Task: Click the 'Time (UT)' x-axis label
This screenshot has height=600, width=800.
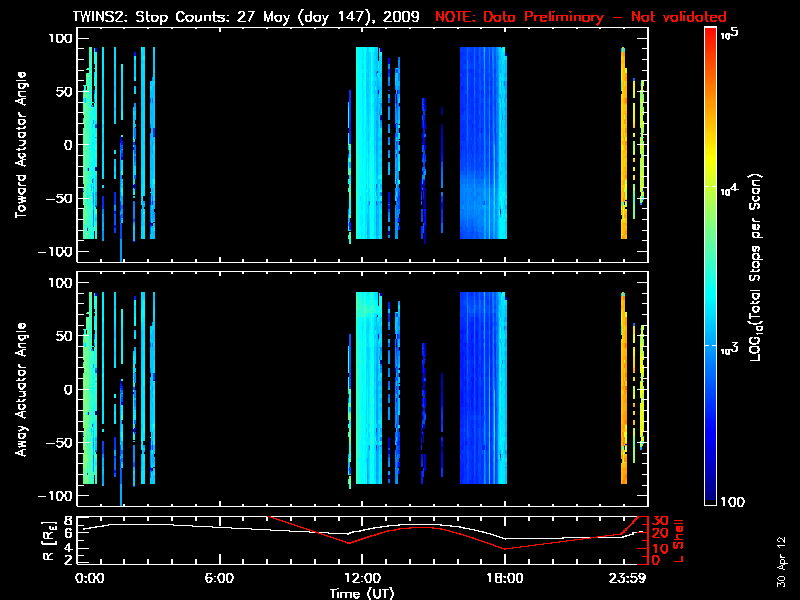Action: (361, 592)
